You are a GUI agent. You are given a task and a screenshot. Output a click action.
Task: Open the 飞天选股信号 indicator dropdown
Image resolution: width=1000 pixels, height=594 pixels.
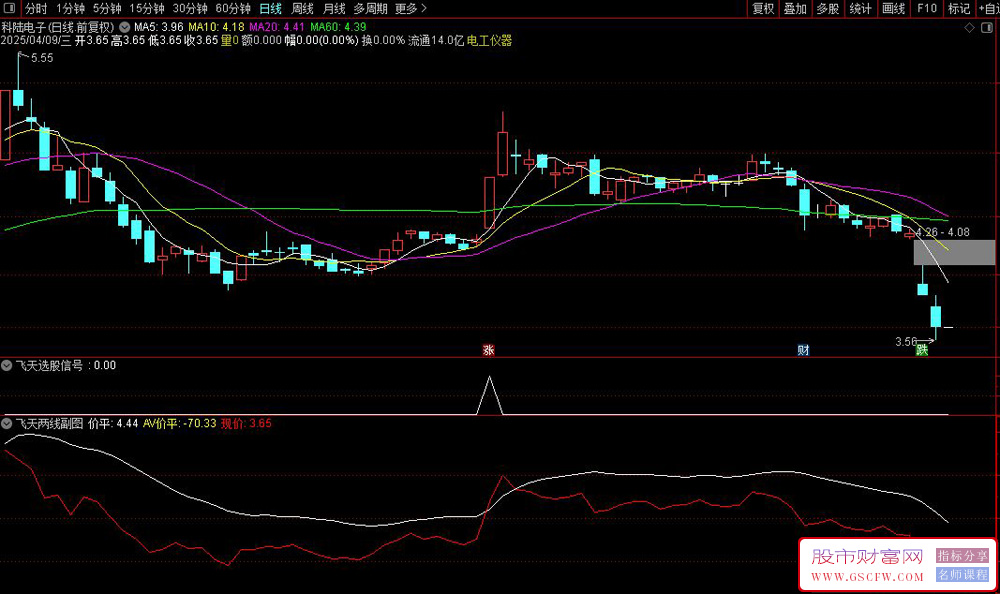6,366
